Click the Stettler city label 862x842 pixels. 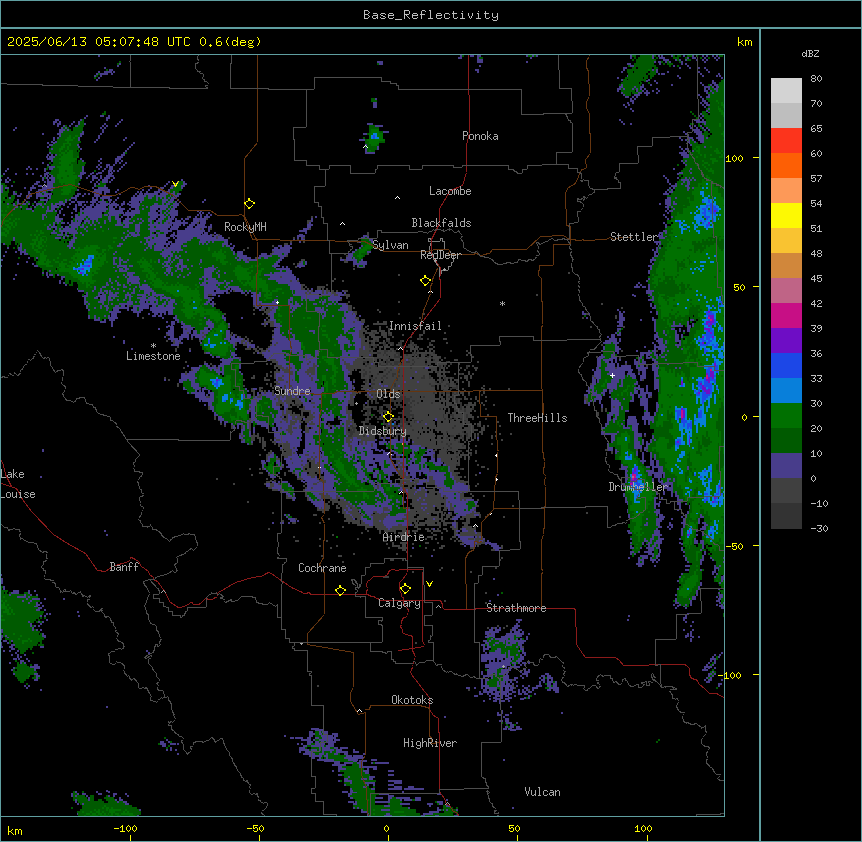click(634, 237)
